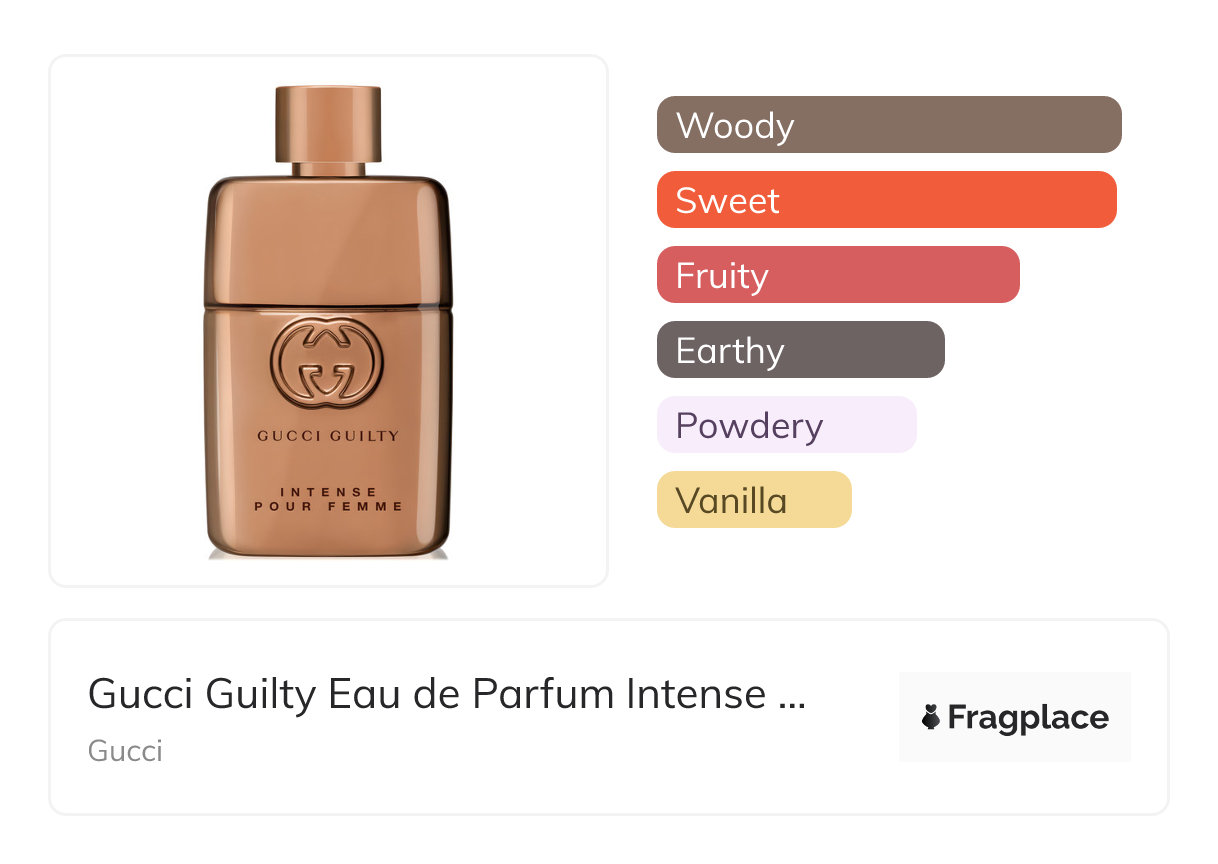The width and height of the screenshot is (1218, 864).
Task: Click the Fragplace wordmark text
Action: 1028,718
